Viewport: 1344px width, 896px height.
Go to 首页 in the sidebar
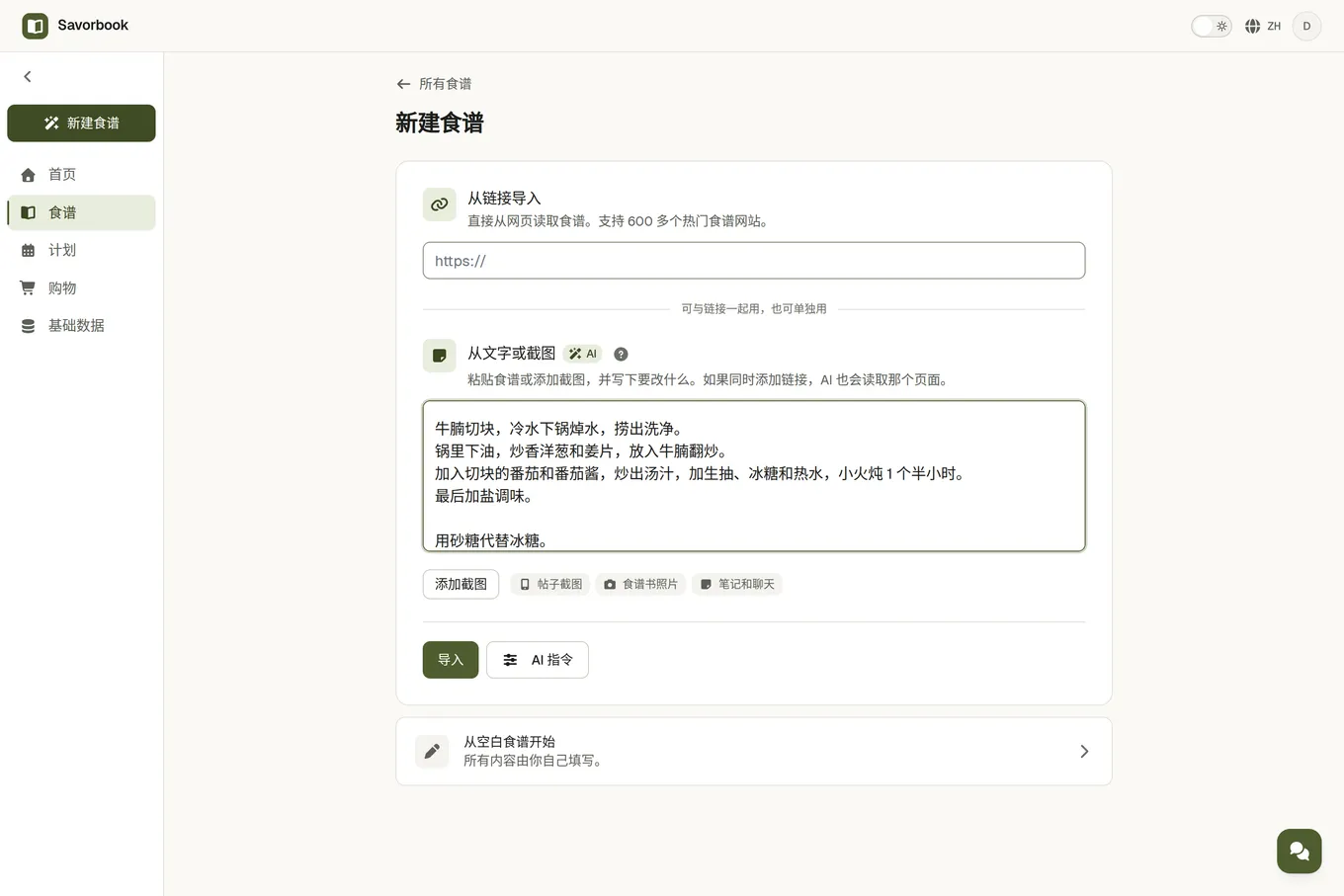81,175
